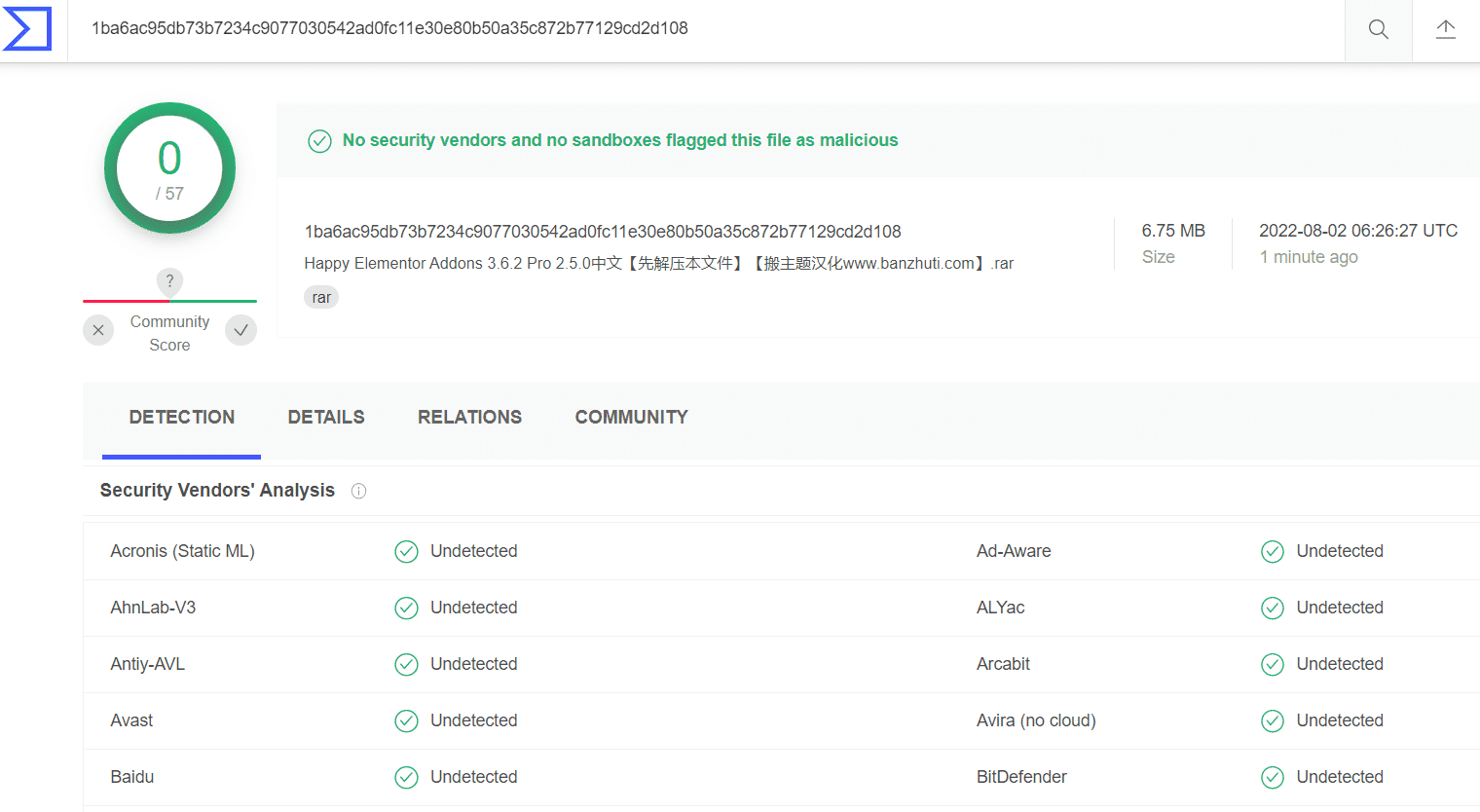The width and height of the screenshot is (1480, 812).
Task: Click the Avira (no cloud) vendor name
Action: pos(1036,720)
